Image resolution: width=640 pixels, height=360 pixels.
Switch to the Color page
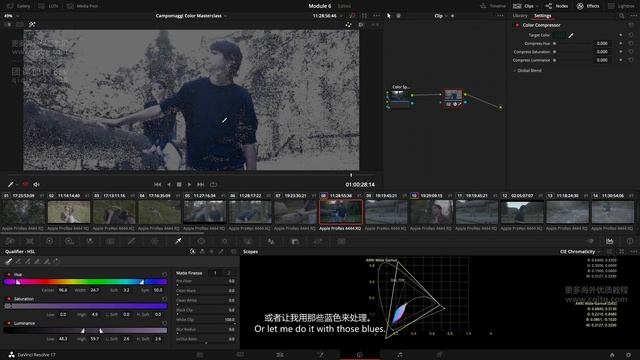tap(360, 355)
